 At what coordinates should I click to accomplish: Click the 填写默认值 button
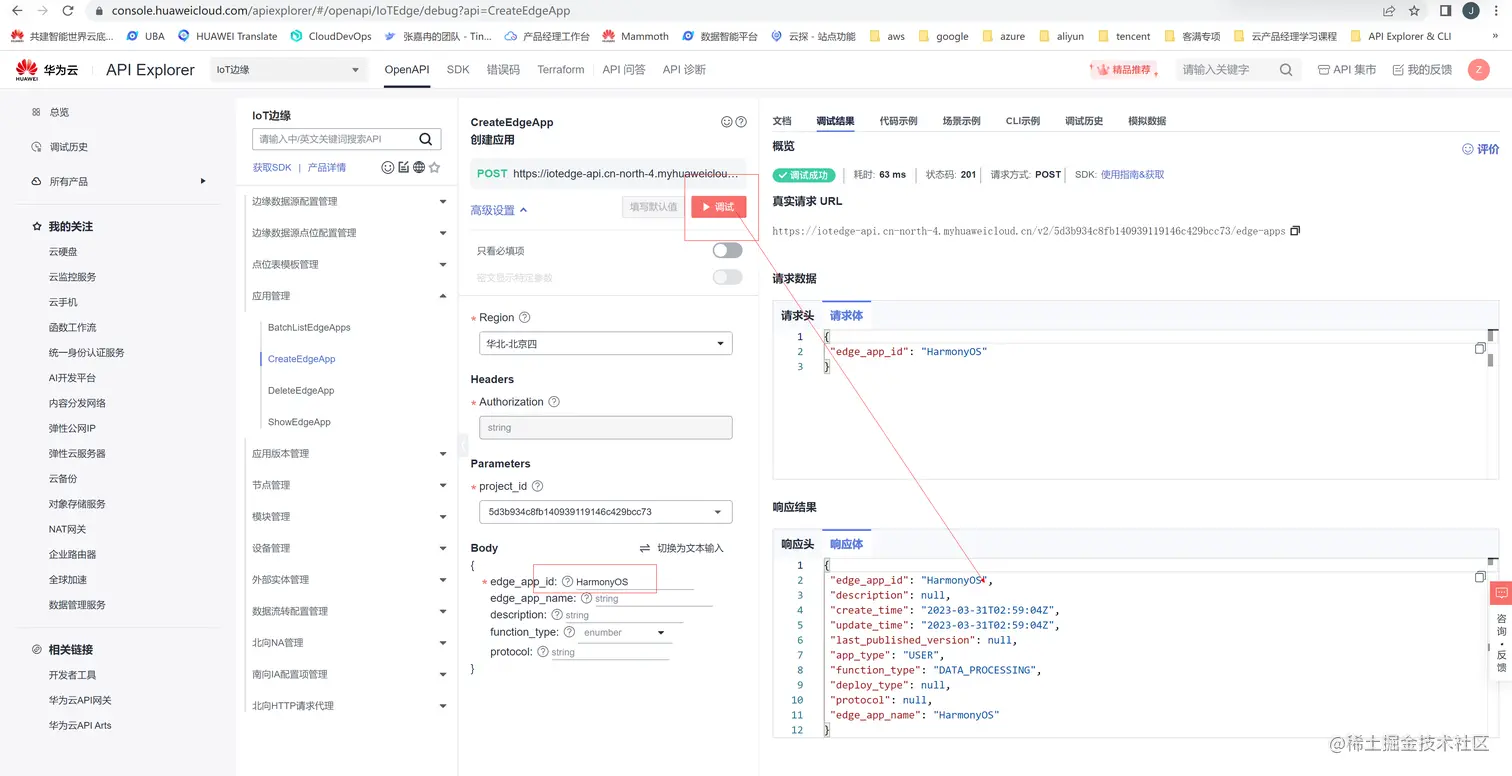653,207
